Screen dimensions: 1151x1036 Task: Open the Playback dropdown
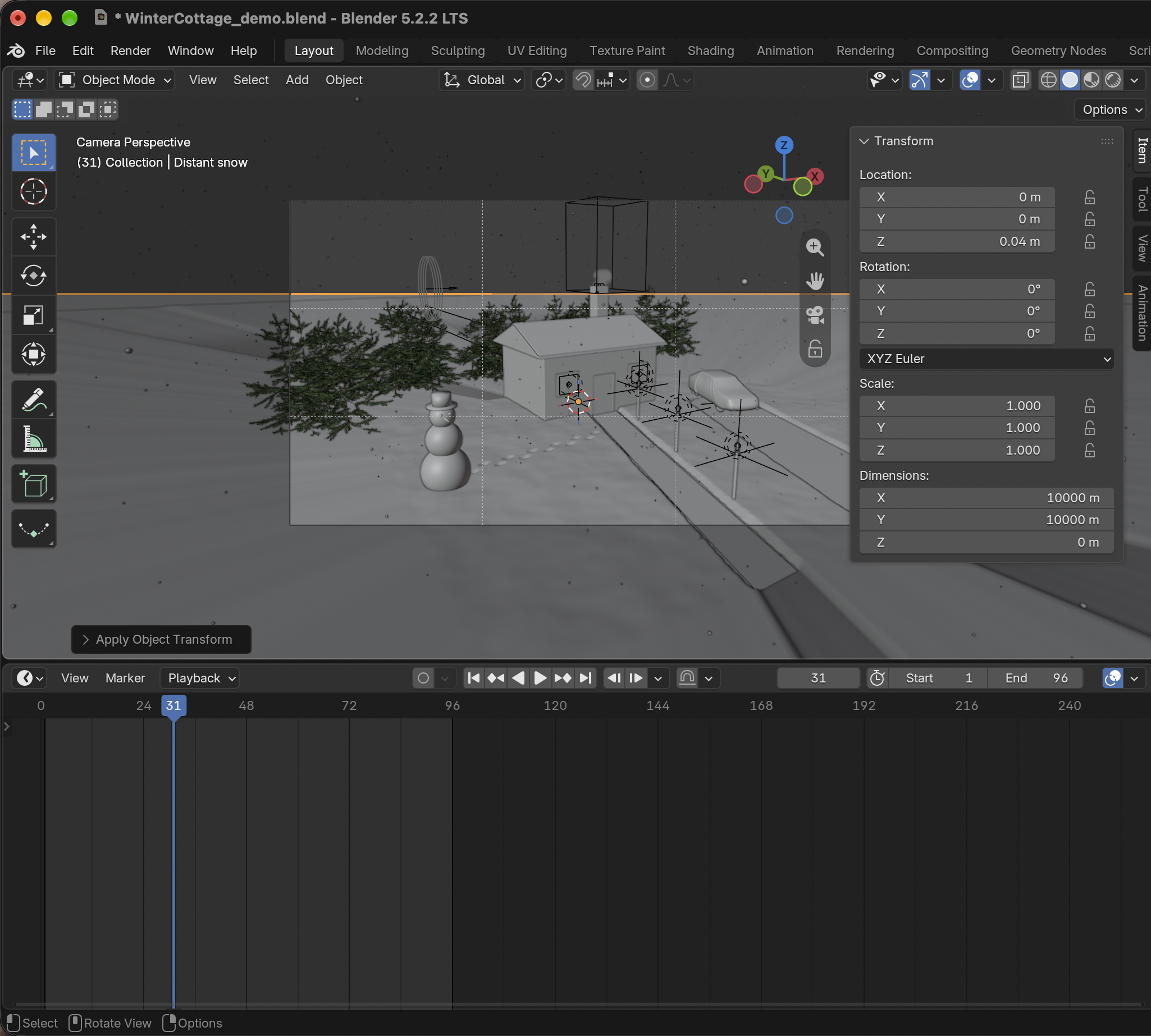pyautogui.click(x=200, y=678)
